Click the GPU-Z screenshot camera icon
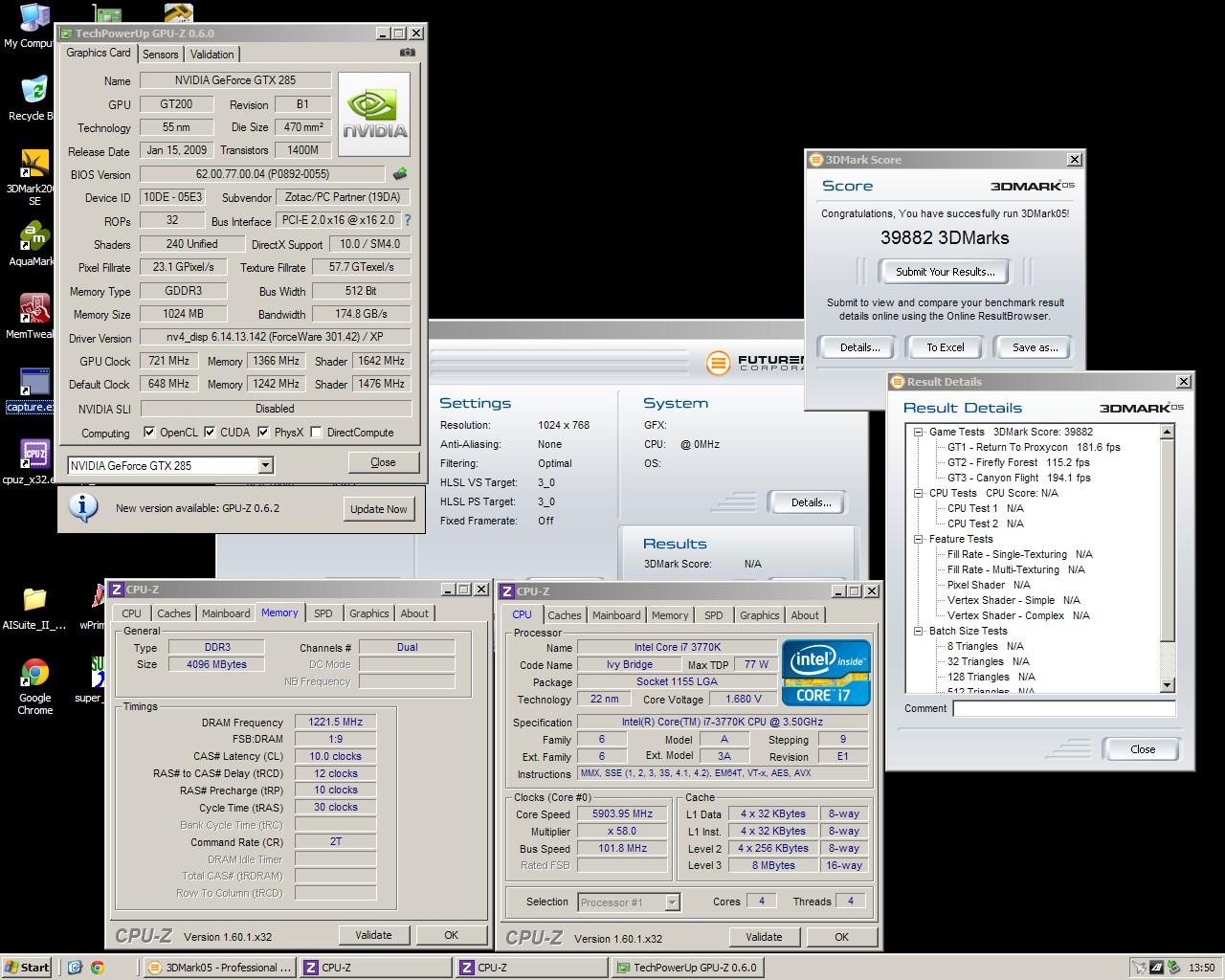 (x=408, y=54)
